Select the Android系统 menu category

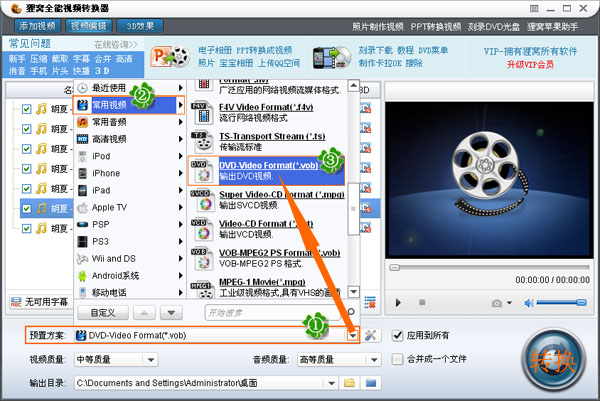129,275
